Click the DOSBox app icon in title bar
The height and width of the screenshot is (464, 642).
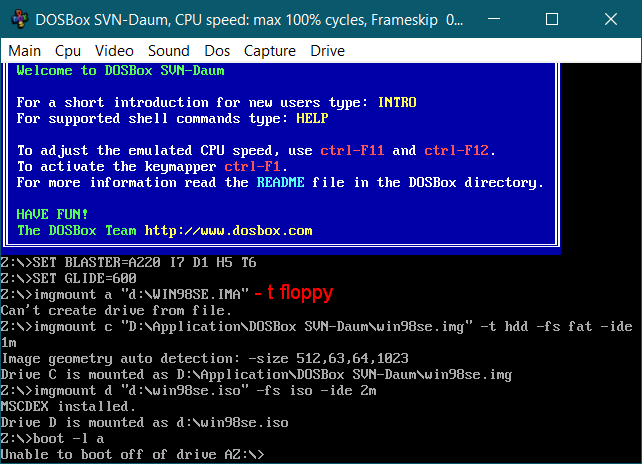(x=19, y=19)
